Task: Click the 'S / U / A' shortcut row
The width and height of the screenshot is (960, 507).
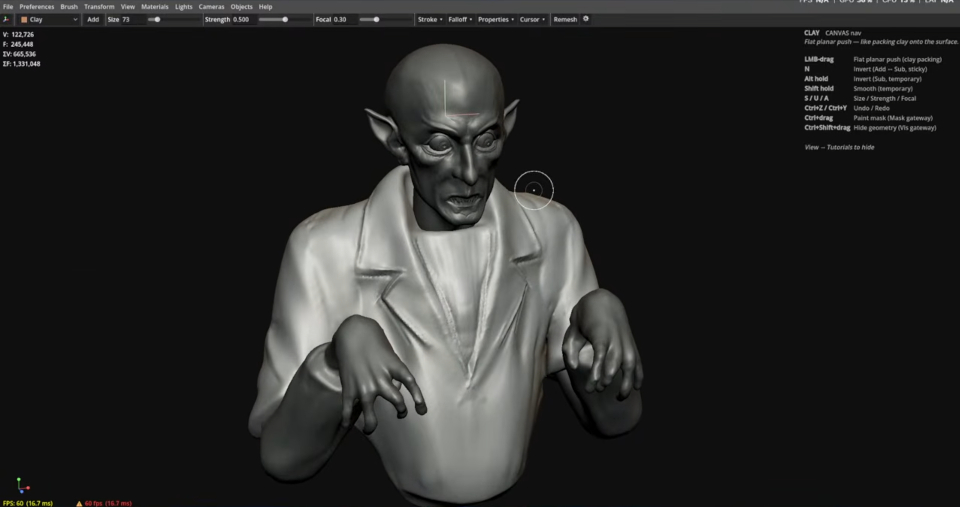Action: (x=860, y=99)
